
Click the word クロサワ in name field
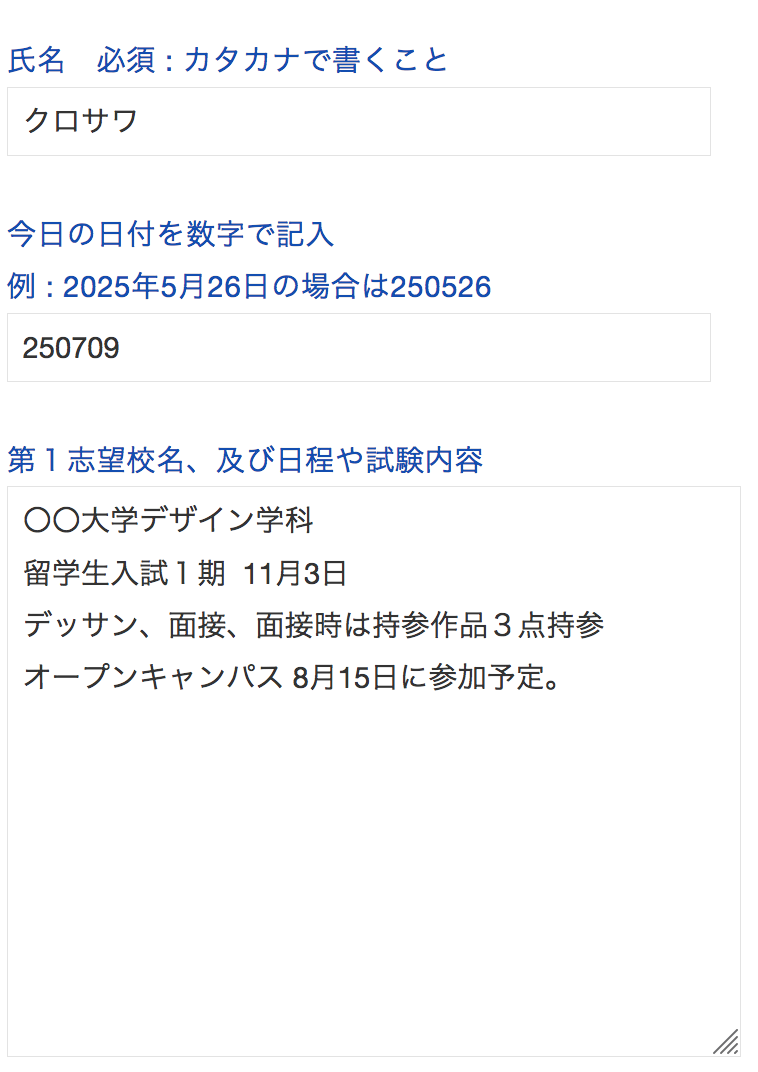click(x=80, y=121)
